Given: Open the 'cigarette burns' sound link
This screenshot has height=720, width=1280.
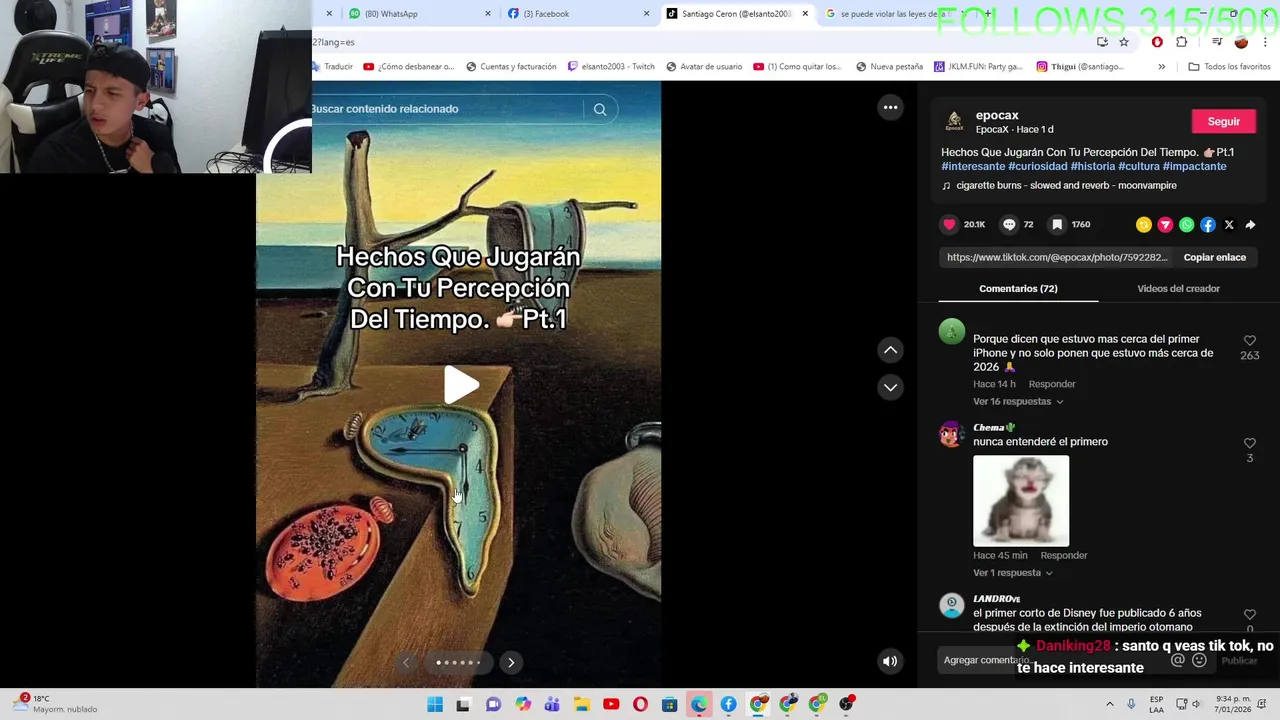Looking at the screenshot, I should click(1066, 185).
